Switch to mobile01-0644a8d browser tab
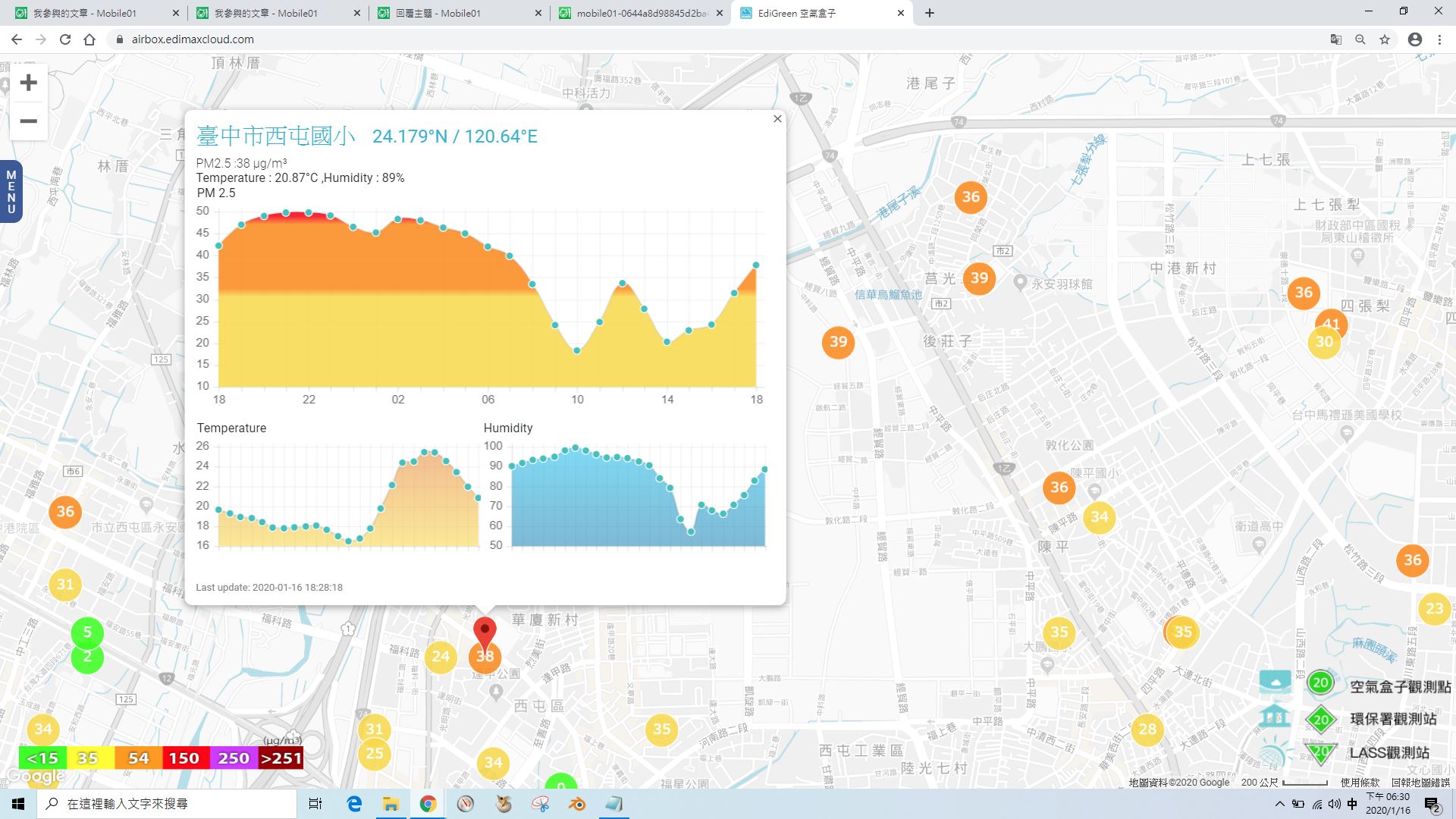Viewport: 1456px width, 819px height. pyautogui.click(x=641, y=13)
